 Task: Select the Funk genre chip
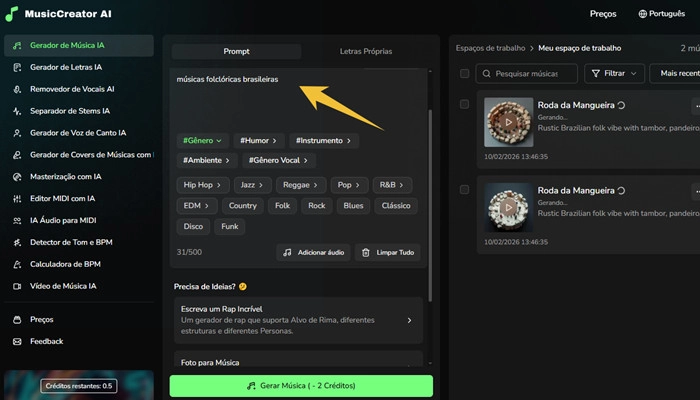[x=229, y=226]
